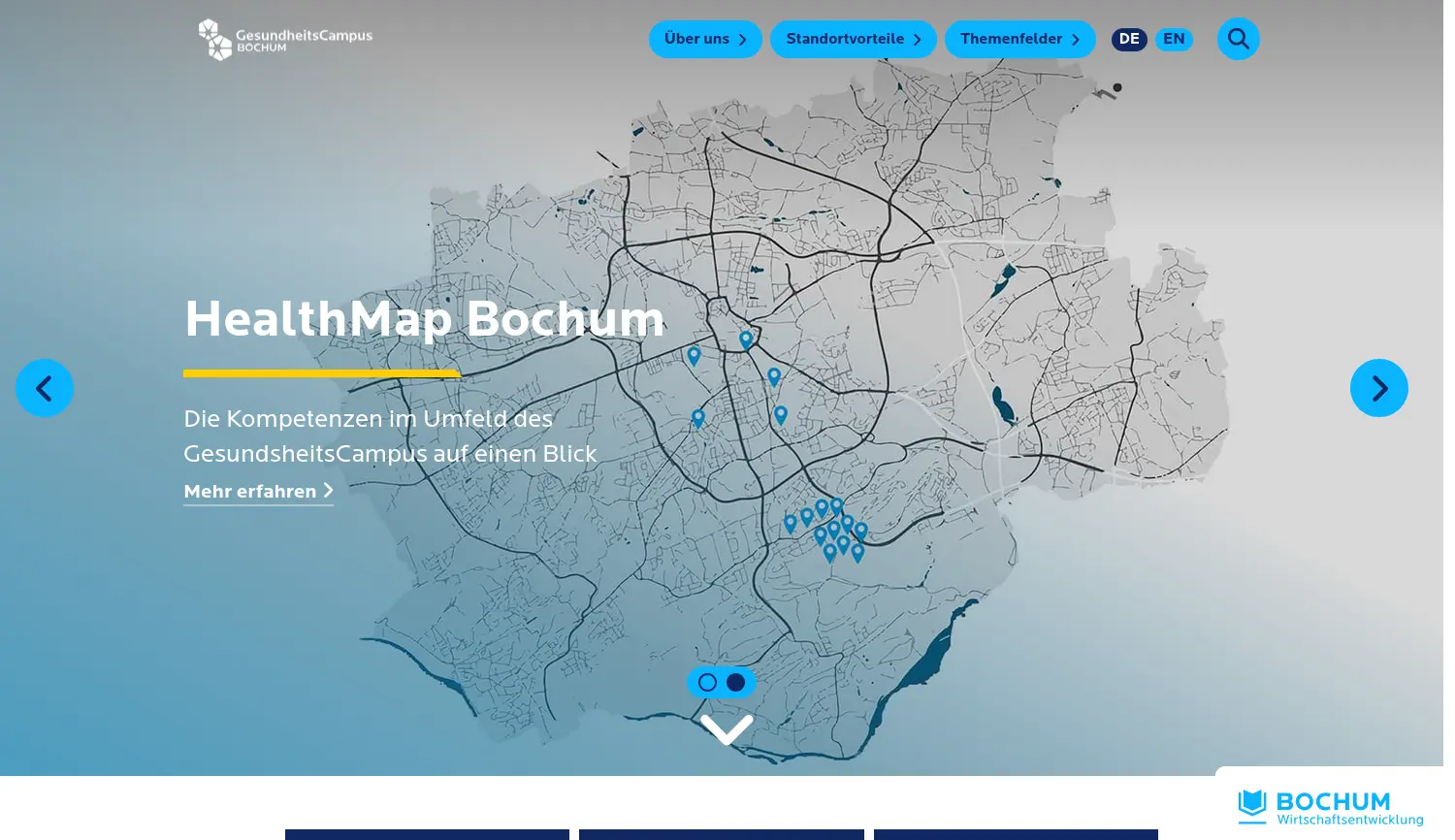Click the scroll-down chevron icon

coord(727,729)
